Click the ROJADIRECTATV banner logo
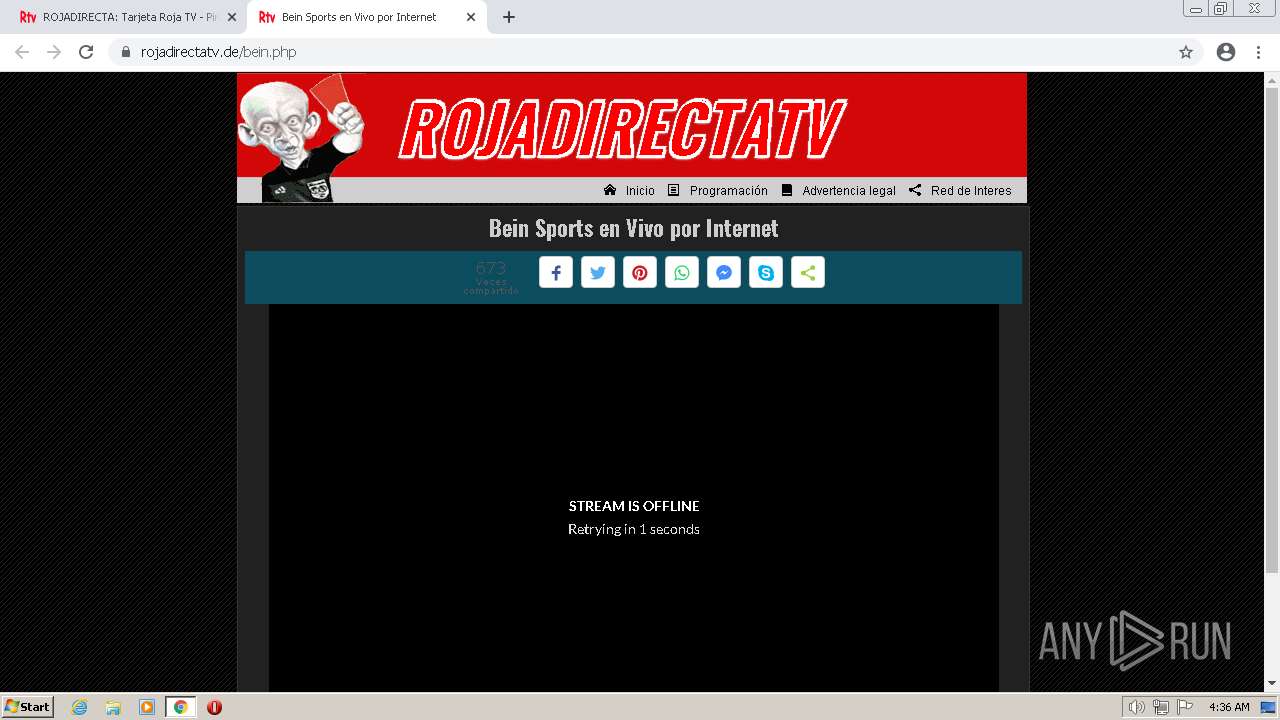This screenshot has width=1280, height=720. pos(622,129)
